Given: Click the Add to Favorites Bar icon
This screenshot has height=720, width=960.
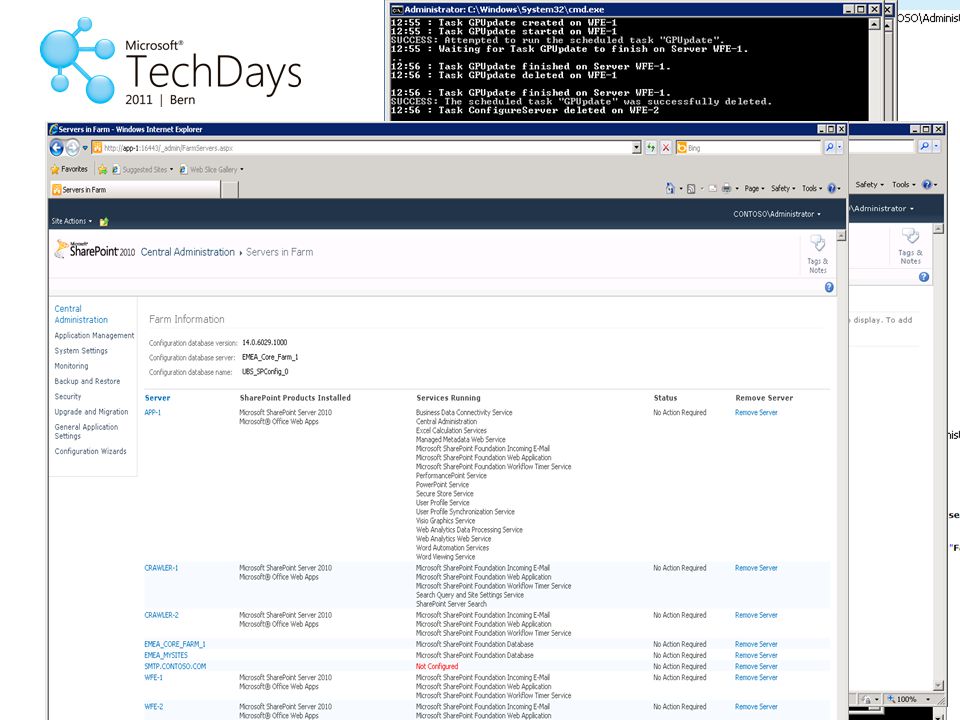Looking at the screenshot, I should point(102,170).
